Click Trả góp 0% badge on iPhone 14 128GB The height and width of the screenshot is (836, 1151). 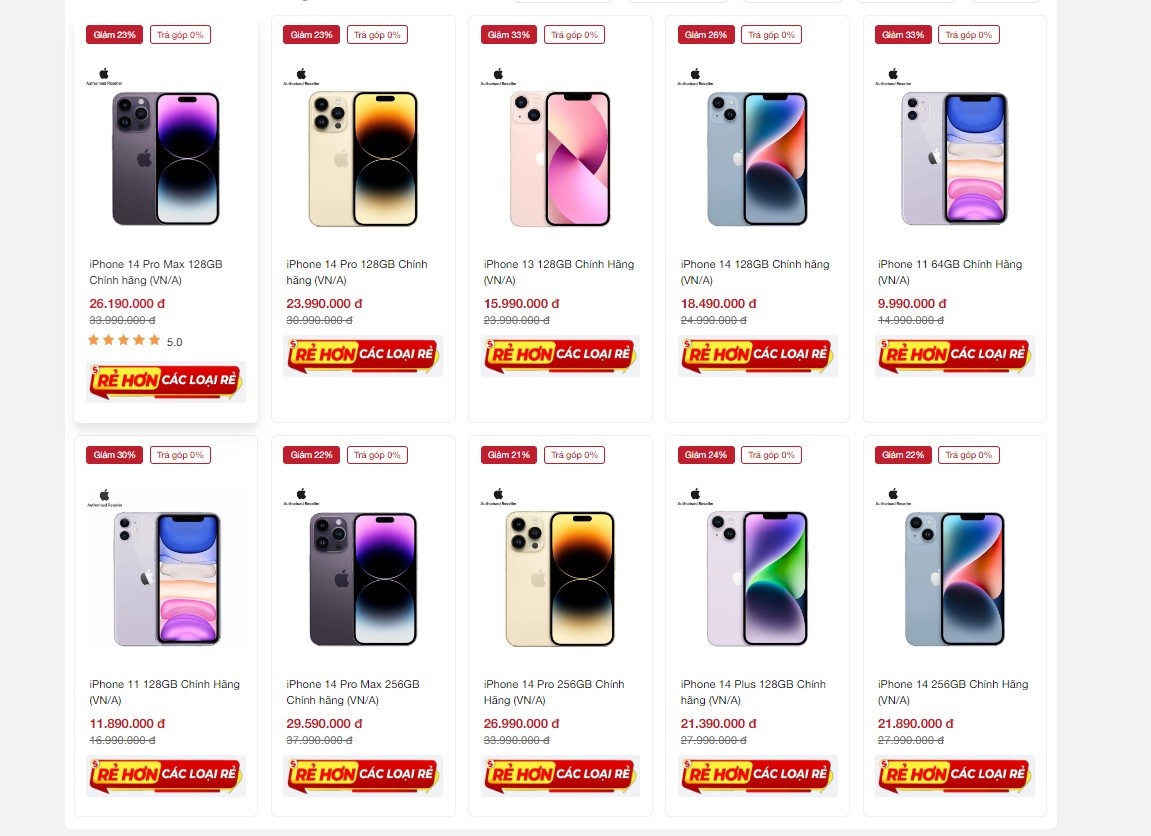point(771,35)
